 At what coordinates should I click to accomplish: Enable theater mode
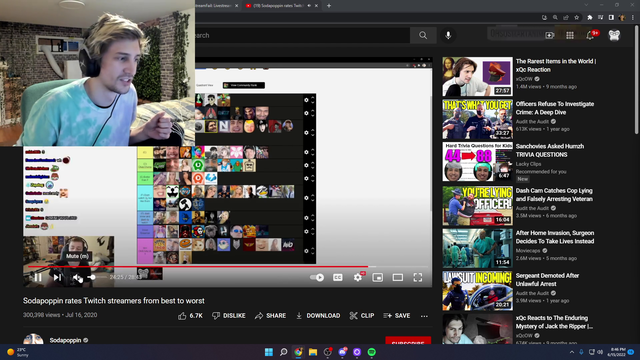point(398,278)
